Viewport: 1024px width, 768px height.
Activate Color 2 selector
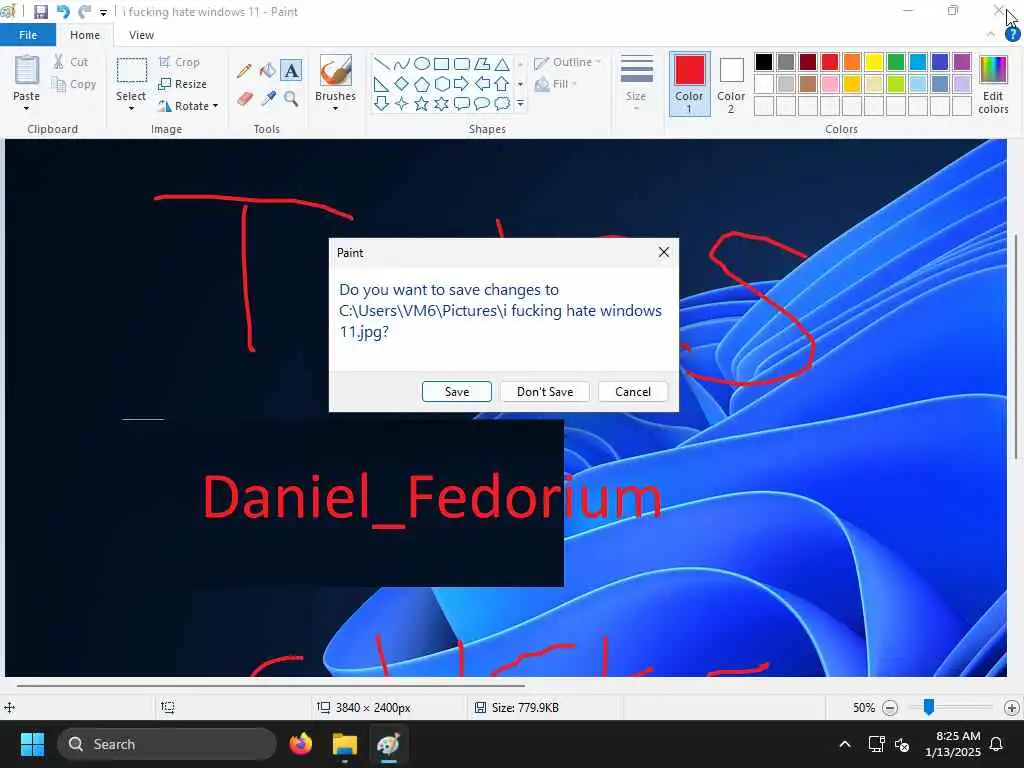[731, 84]
